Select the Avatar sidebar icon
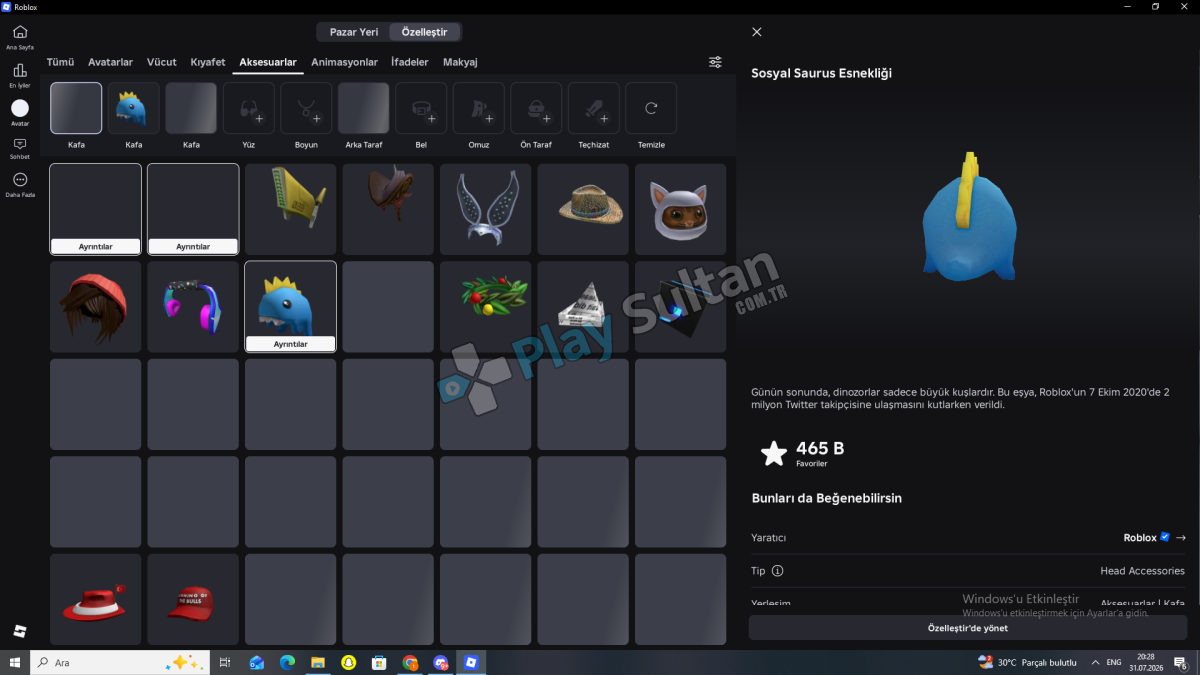1200x675 pixels. point(20,112)
